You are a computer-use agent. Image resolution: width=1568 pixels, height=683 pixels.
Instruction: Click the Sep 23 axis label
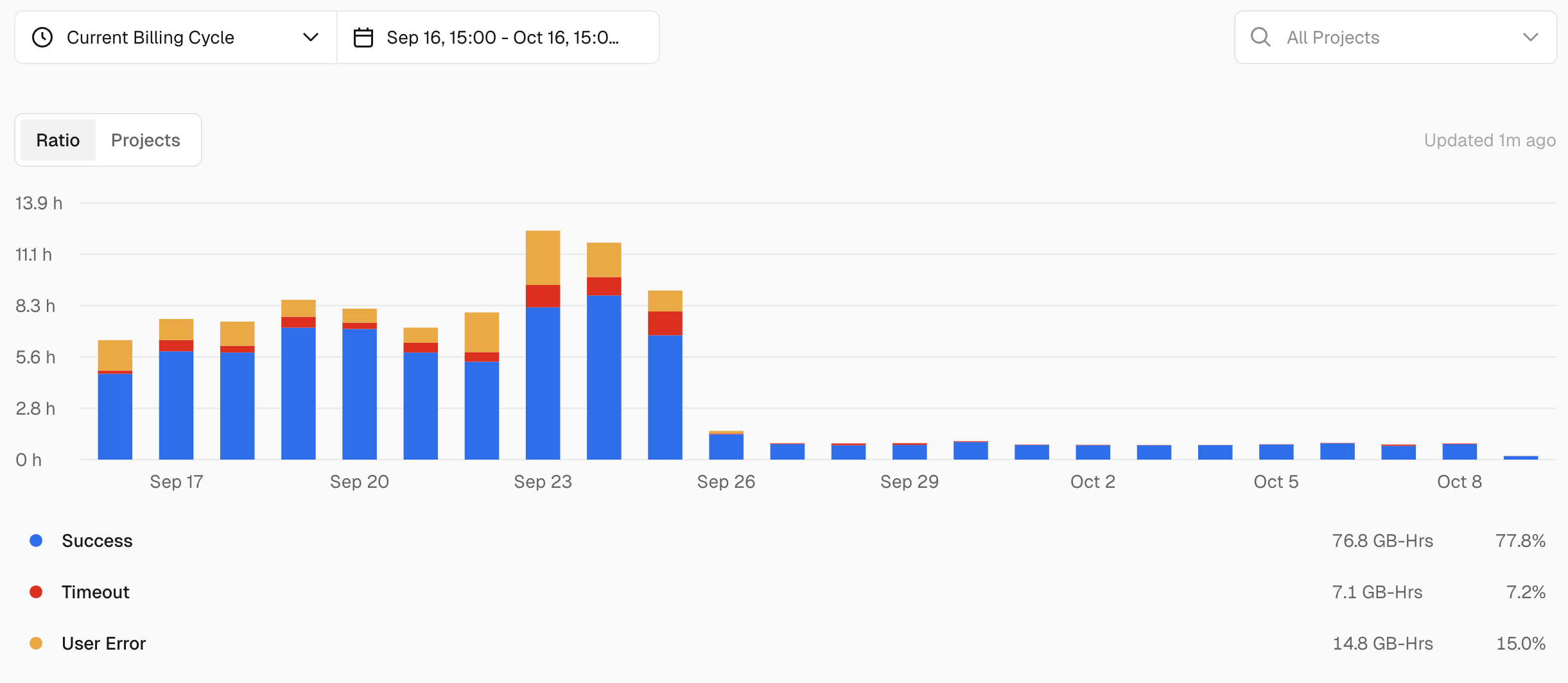(543, 481)
